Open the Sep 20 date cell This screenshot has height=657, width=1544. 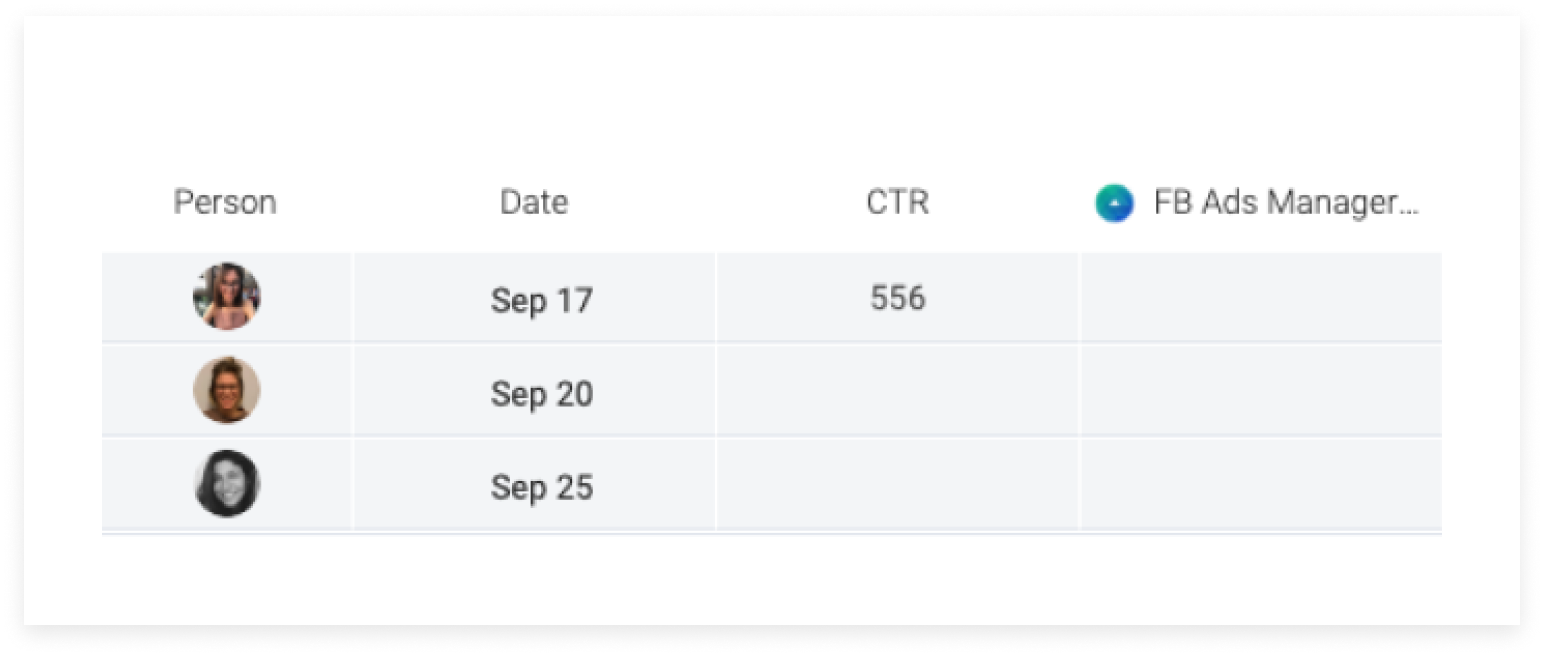point(535,391)
